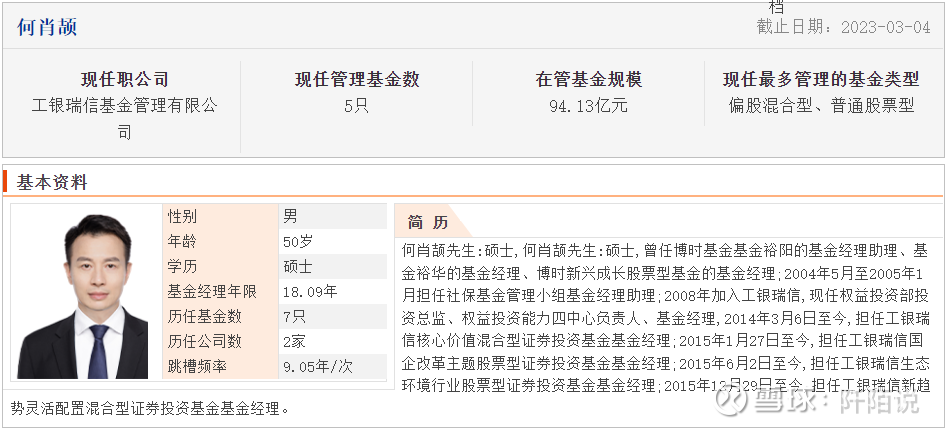Click company name 工银瑞信基金管理有限公司
This screenshot has width=947, height=430.
pyautogui.click(x=124, y=118)
